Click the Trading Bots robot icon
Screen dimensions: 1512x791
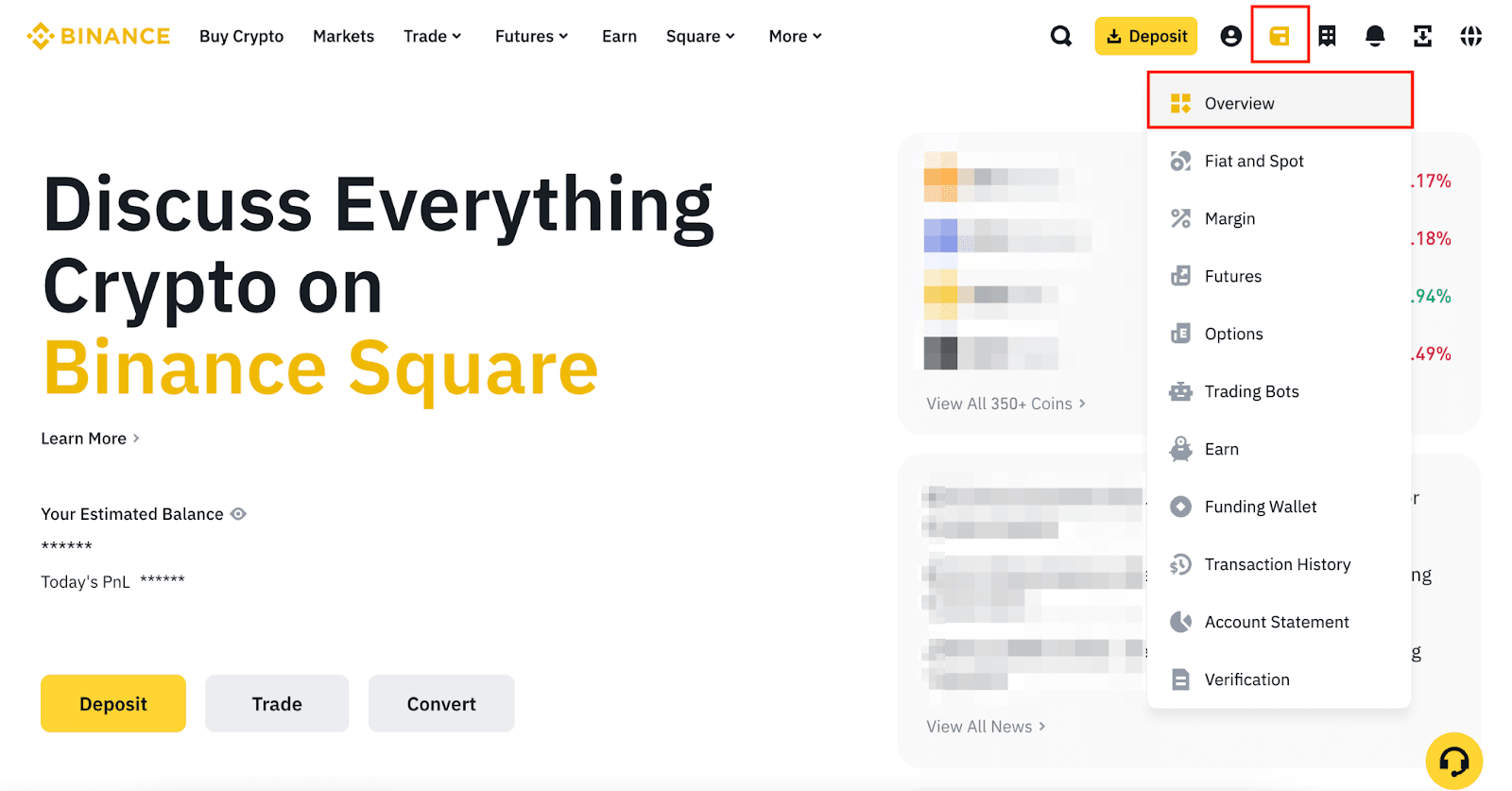click(x=1180, y=391)
